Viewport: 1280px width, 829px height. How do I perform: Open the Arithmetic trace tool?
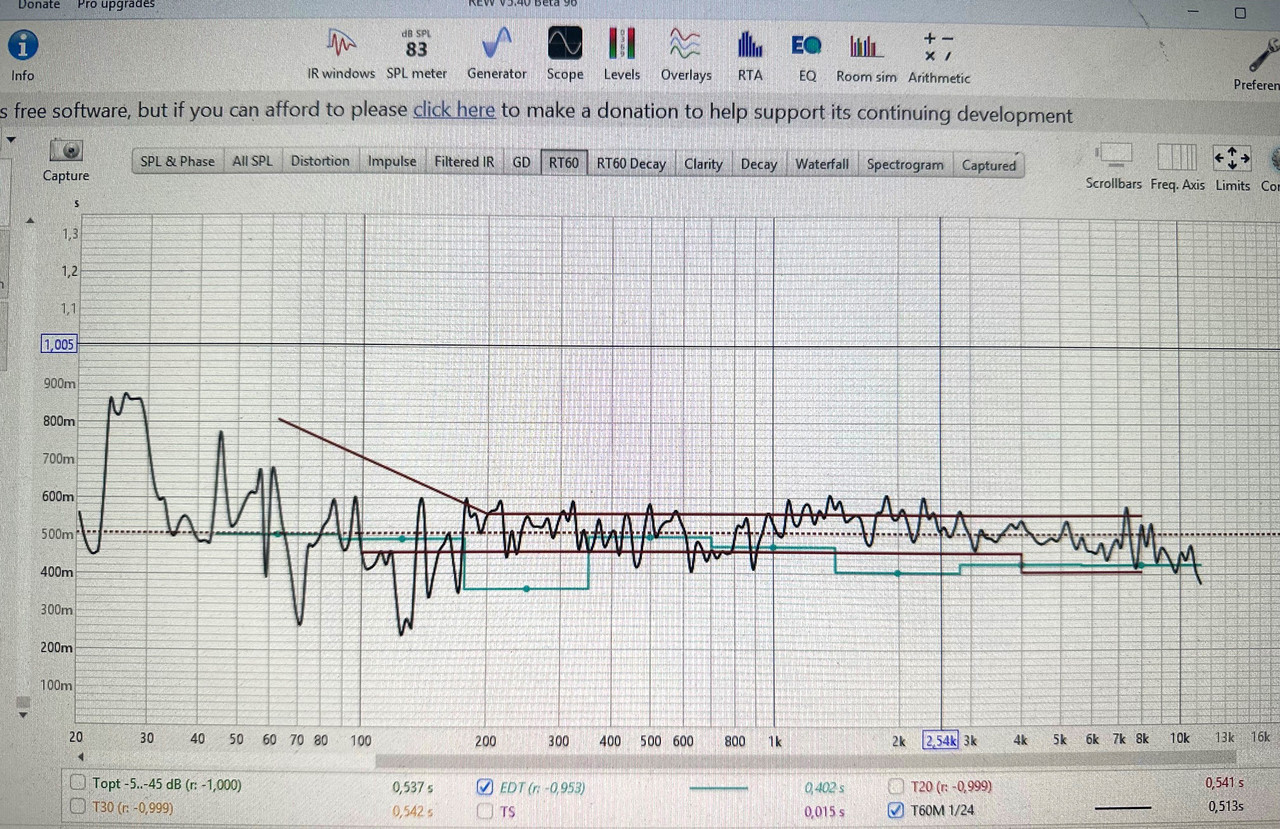938,46
